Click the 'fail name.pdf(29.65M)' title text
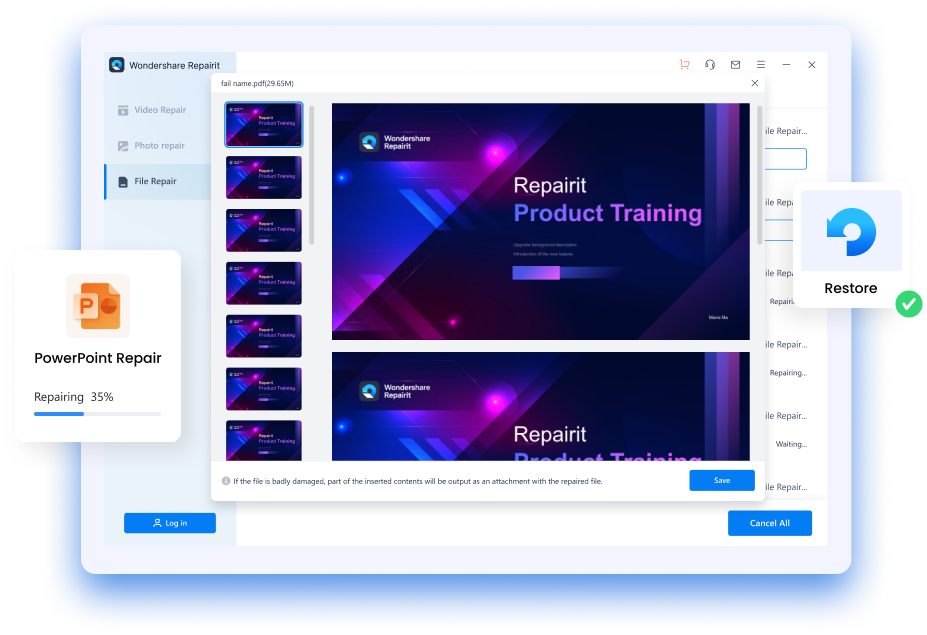 [257, 83]
